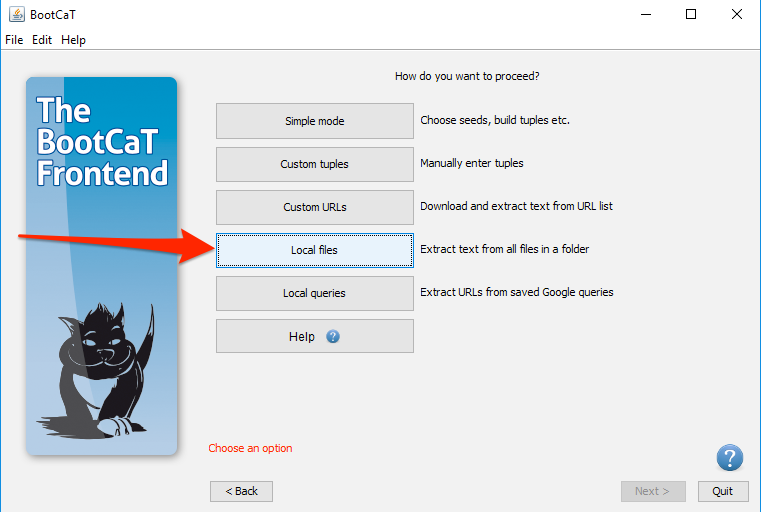Select the Custom tuples button

tap(314, 164)
